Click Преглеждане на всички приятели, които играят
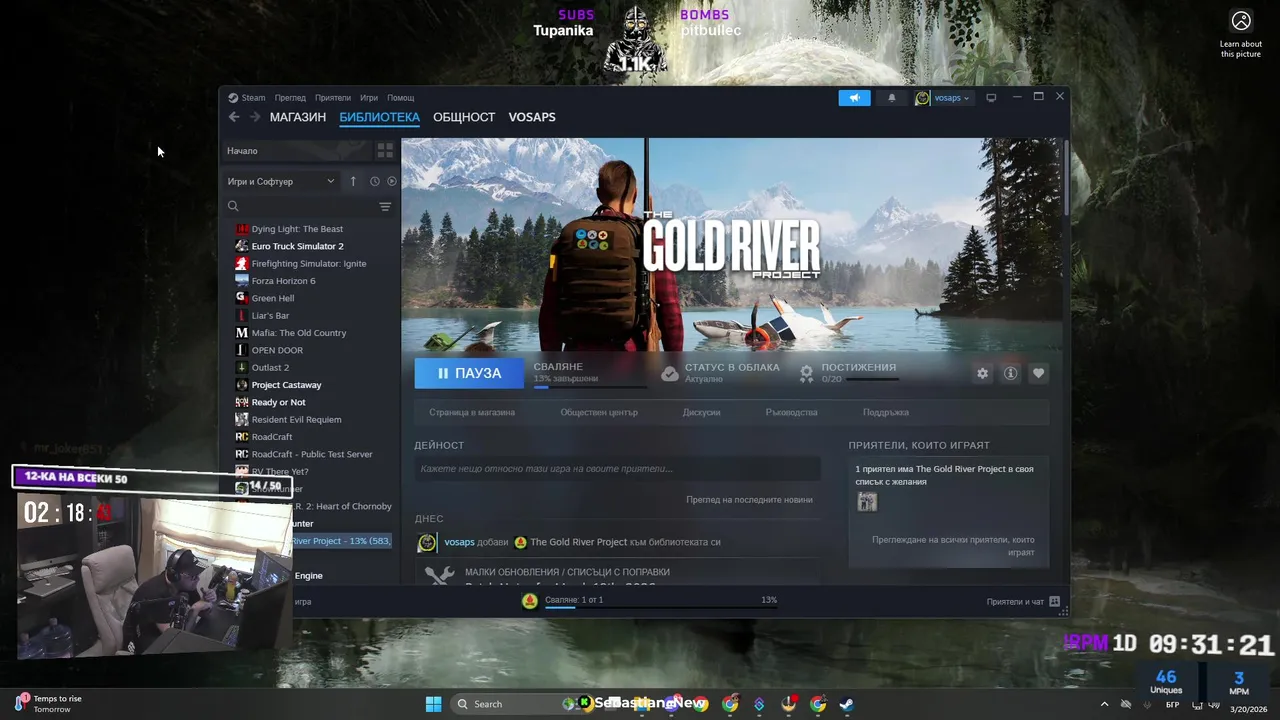This screenshot has width=1280, height=720. pos(953,546)
